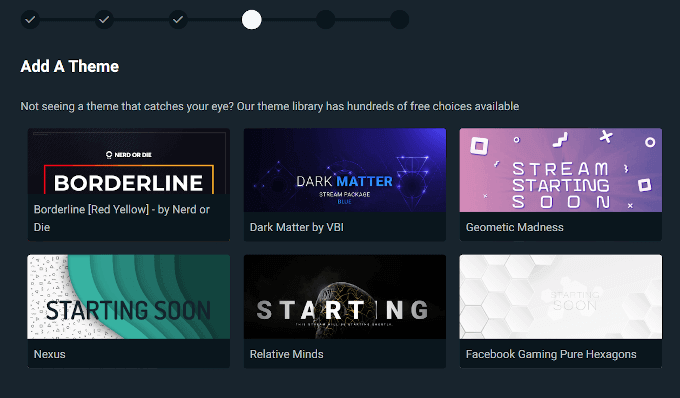680x398 pixels.
Task: Click the 'Relative Minds' title text
Action: point(286,354)
